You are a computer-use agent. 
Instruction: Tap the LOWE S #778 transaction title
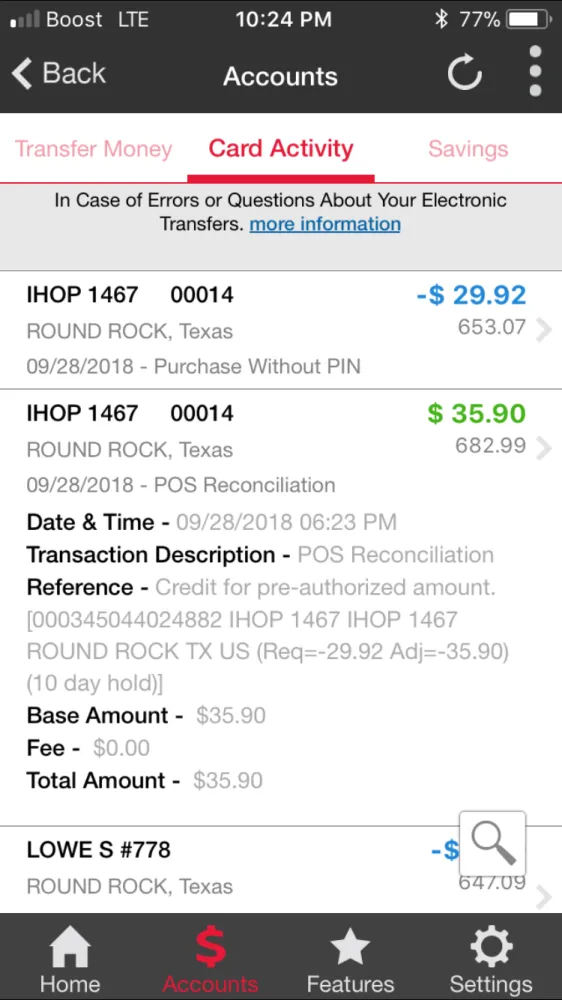98,849
